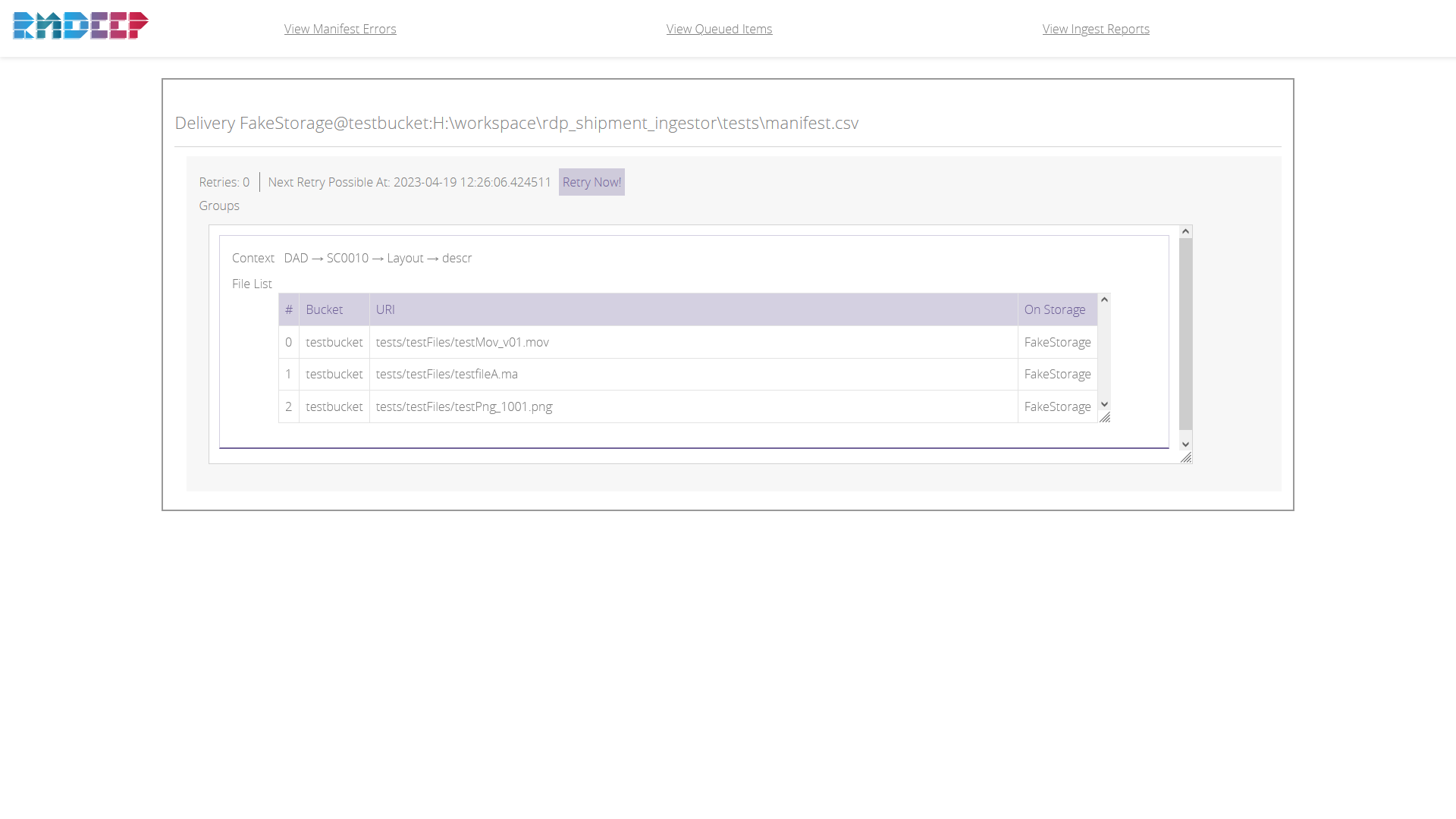This screenshot has width=1456, height=819.
Task: Click the URI column header
Action: [385, 310]
